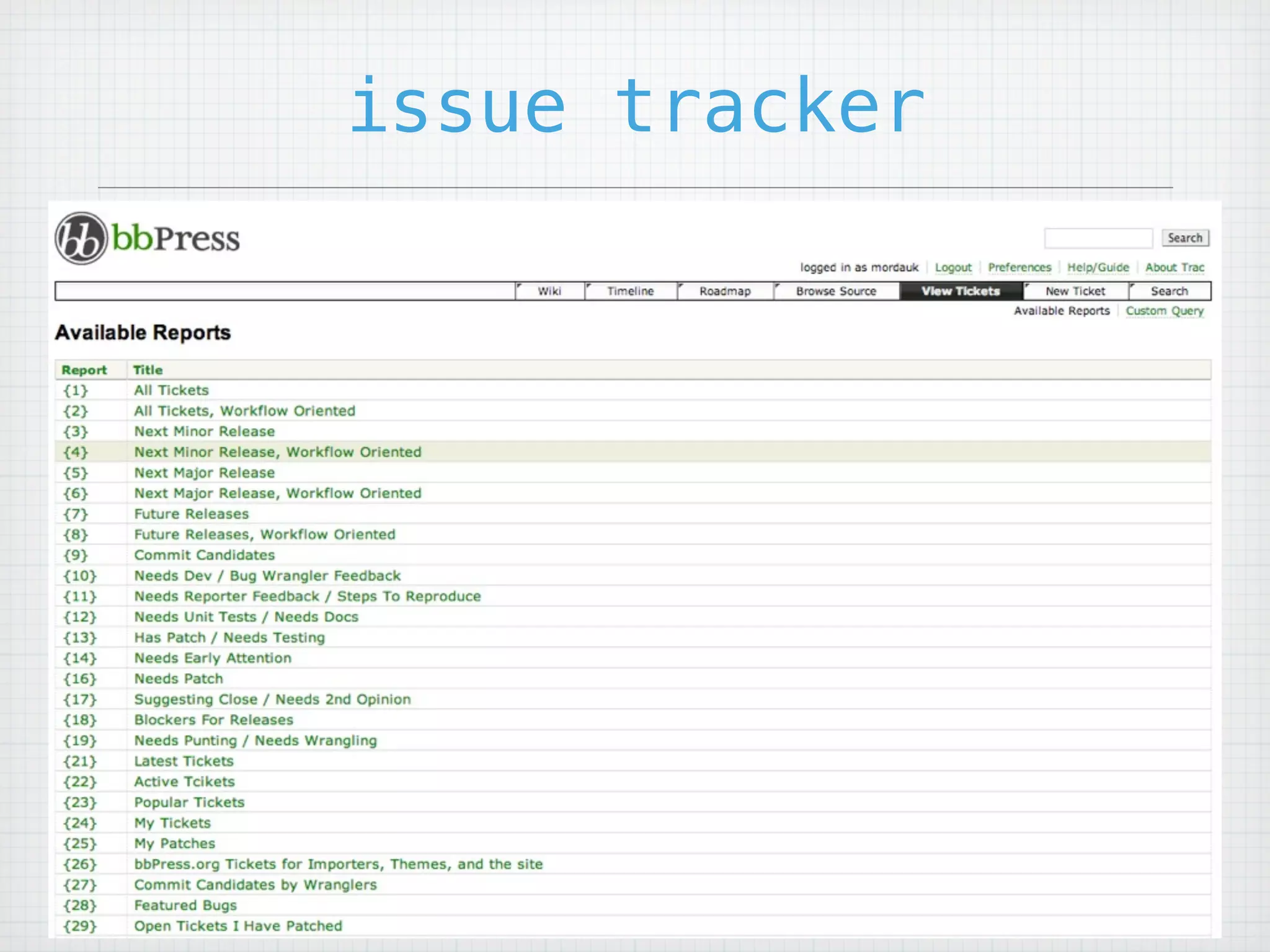This screenshot has width=1270, height=952.
Task: Open the Next Major Release report
Action: 204,472
